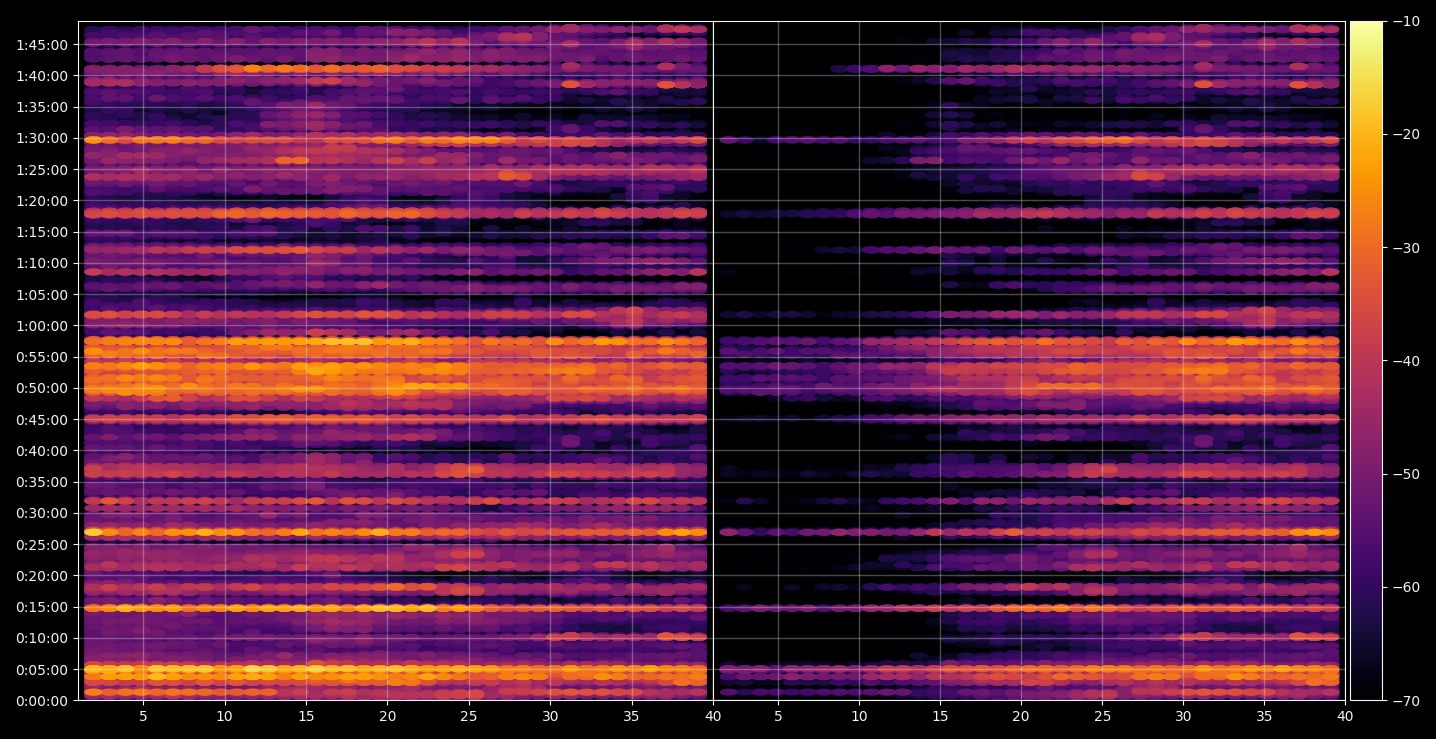Click the 0:20:00 time axis label
This screenshot has height=739, width=1436.
pyautogui.click(x=43, y=576)
